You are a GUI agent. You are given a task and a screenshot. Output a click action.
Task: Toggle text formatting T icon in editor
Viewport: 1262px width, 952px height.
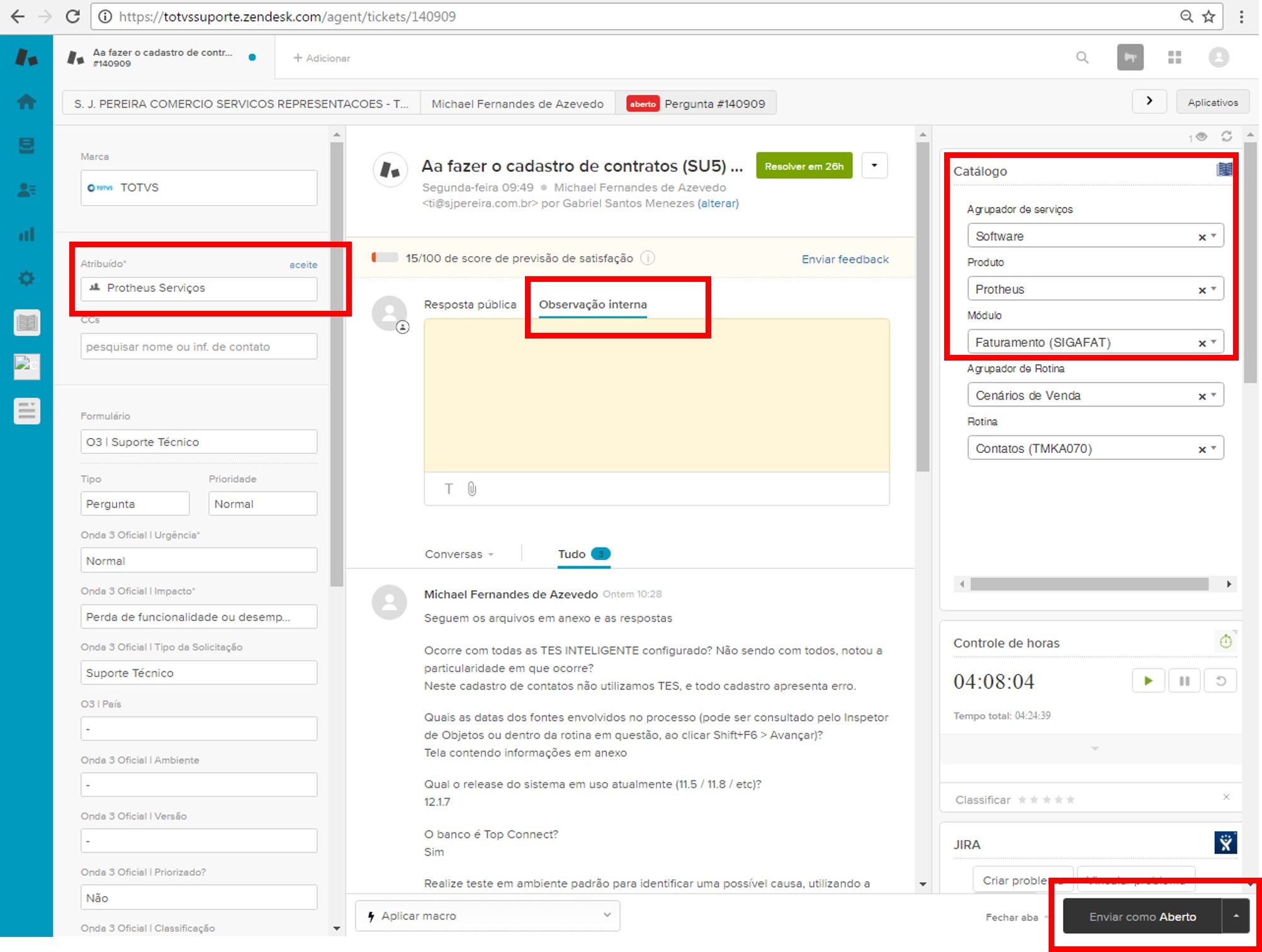tap(449, 489)
